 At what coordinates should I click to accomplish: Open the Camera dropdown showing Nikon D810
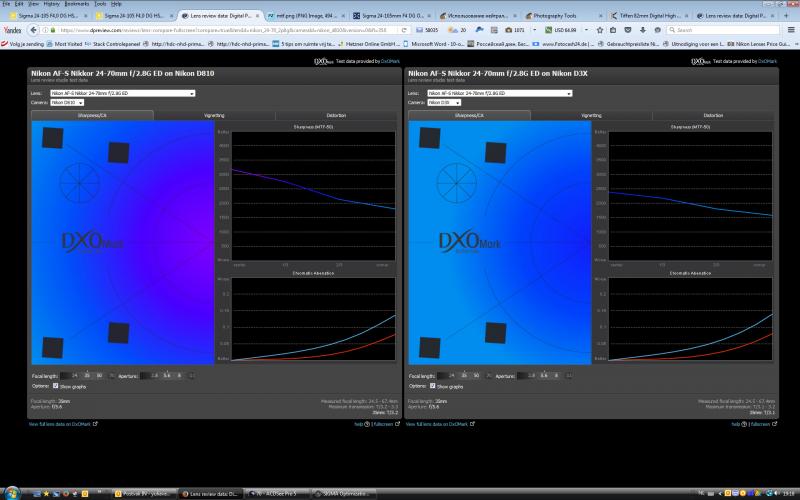click(x=67, y=103)
